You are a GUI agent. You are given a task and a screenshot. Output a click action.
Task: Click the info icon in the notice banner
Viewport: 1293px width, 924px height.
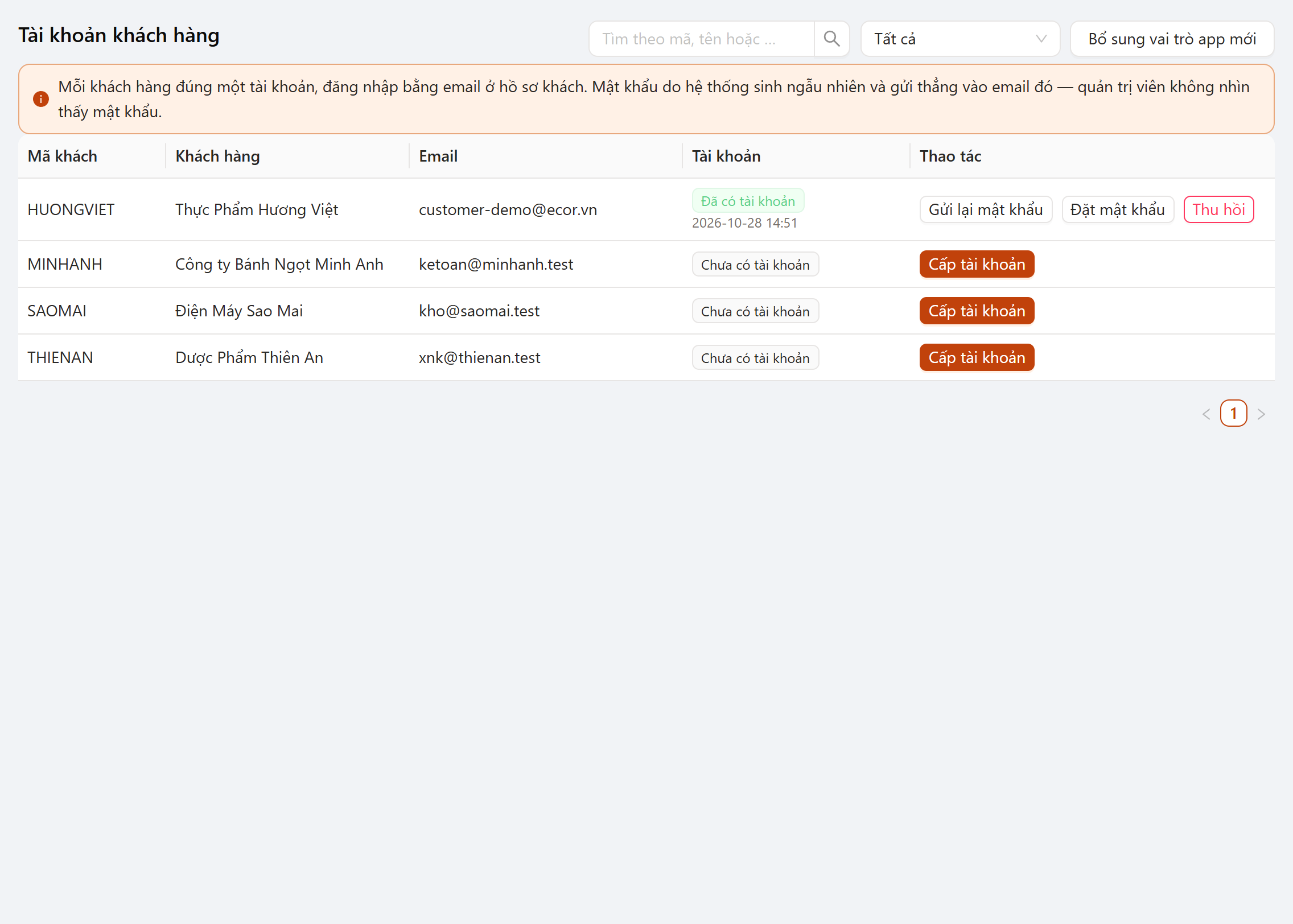click(41, 99)
